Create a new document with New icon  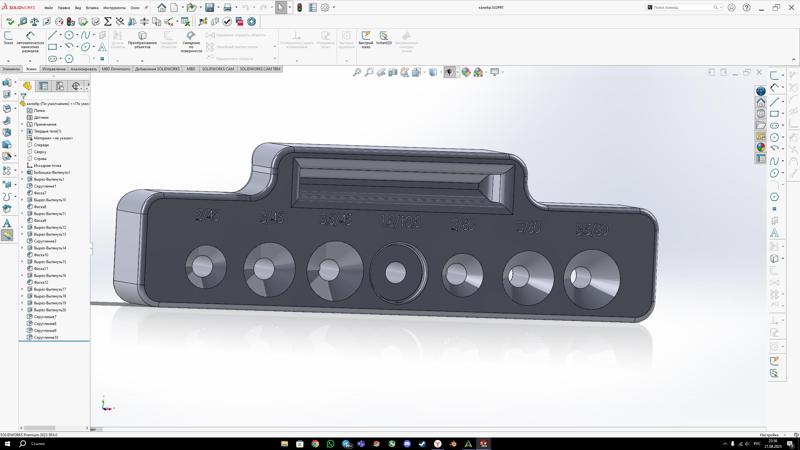click(174, 8)
